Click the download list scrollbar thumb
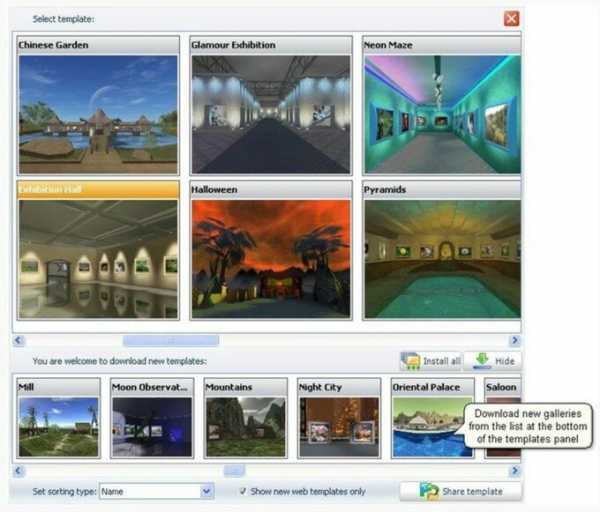 (234, 471)
